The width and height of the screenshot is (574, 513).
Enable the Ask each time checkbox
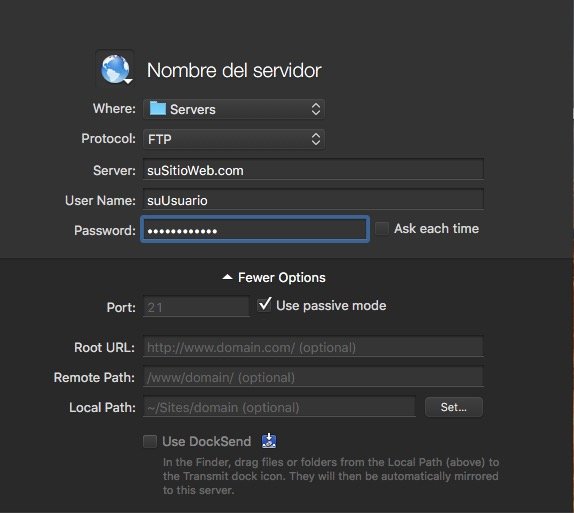click(x=382, y=229)
